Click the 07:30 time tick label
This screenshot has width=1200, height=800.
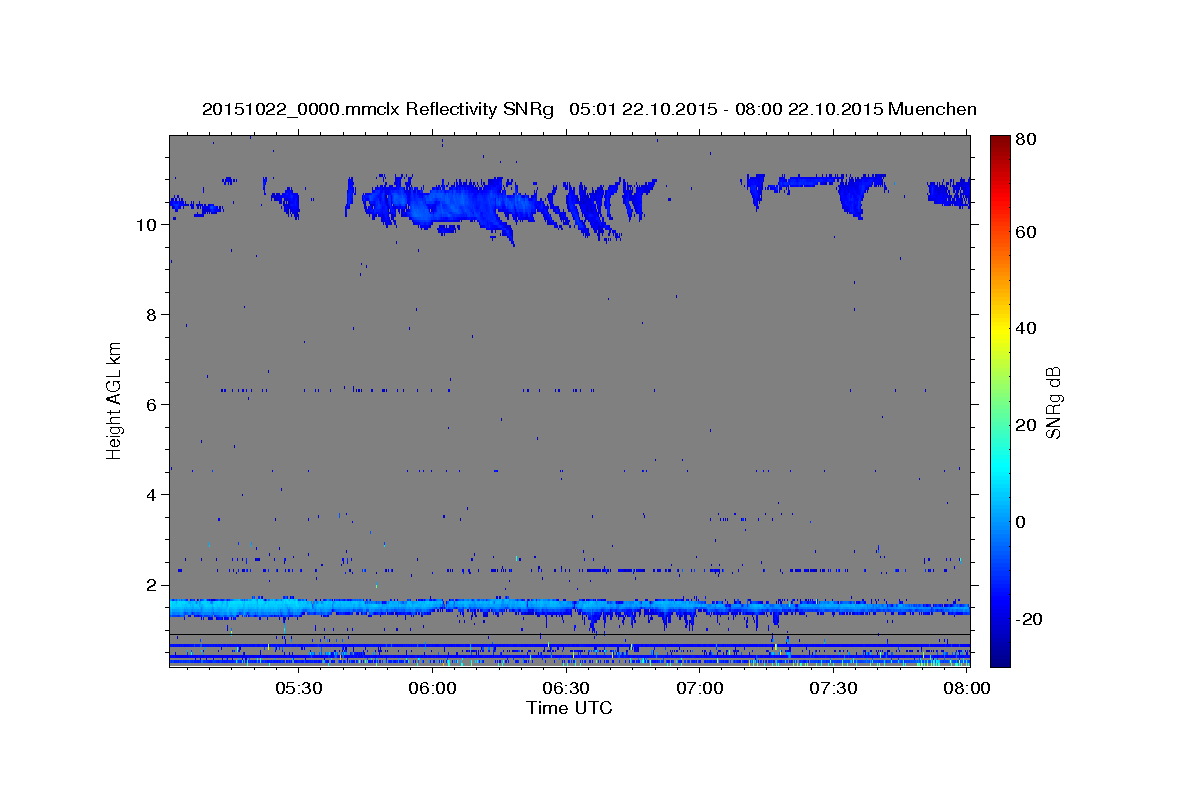[833, 688]
